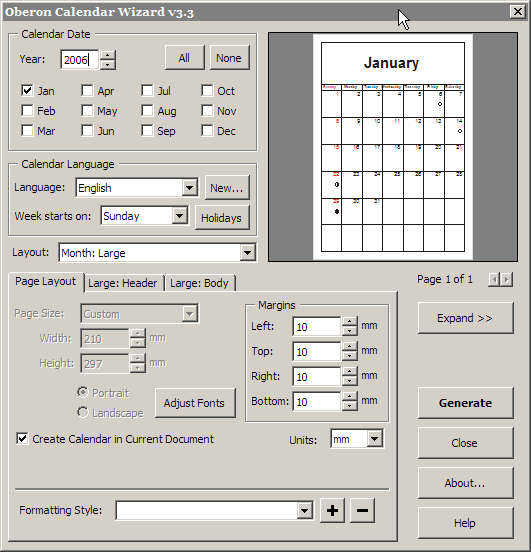This screenshot has height=552, width=531.
Task: Decrease the Right margin value
Action: tap(349, 381)
